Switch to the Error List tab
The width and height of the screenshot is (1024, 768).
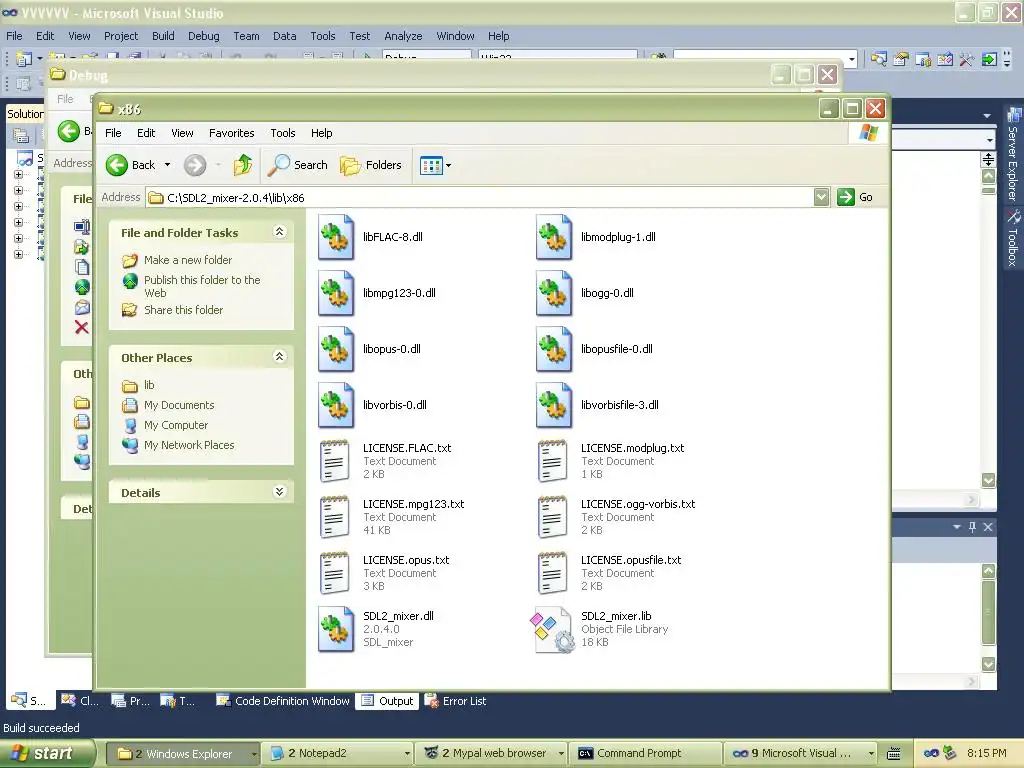(456, 701)
